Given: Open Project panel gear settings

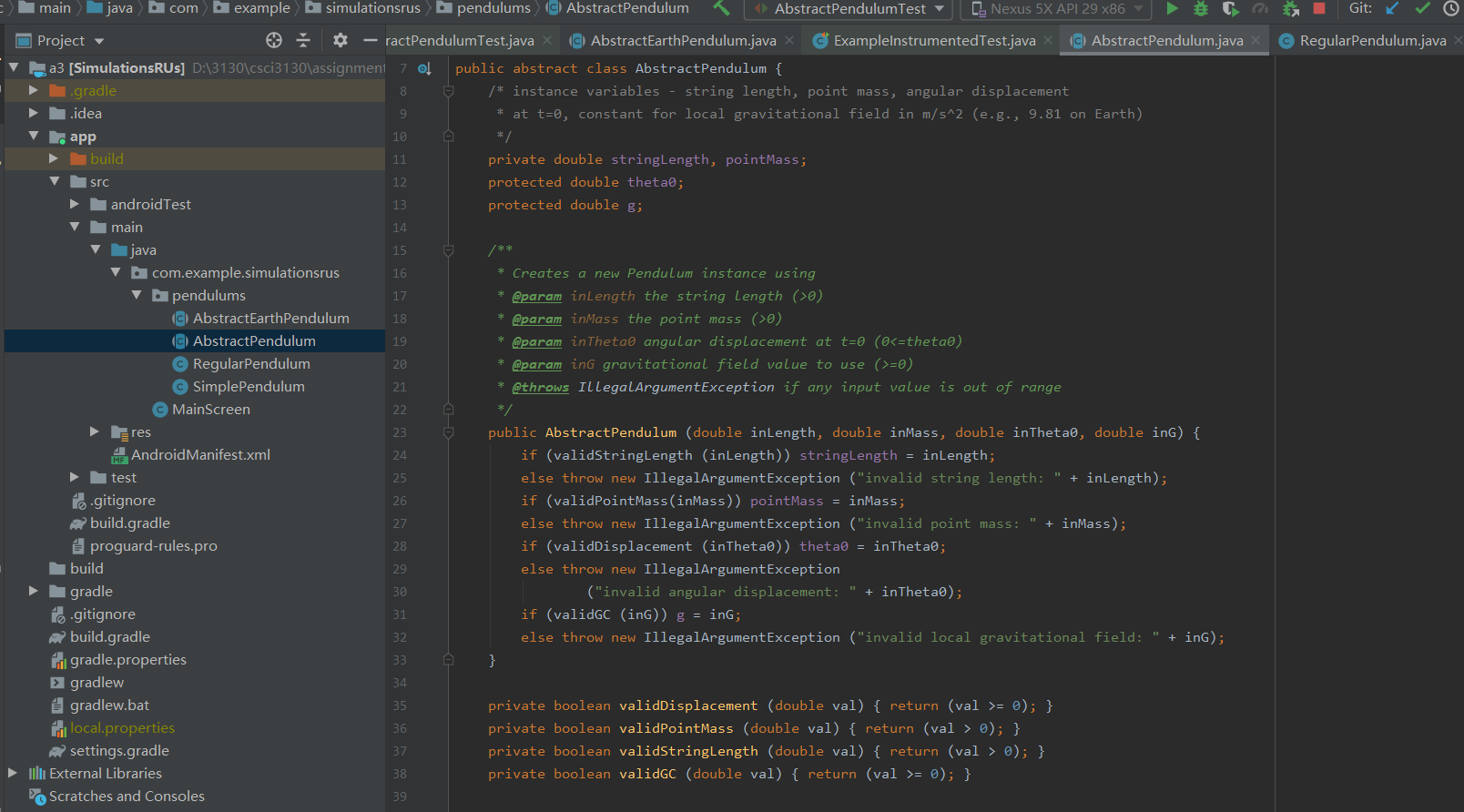Looking at the screenshot, I should (x=341, y=40).
